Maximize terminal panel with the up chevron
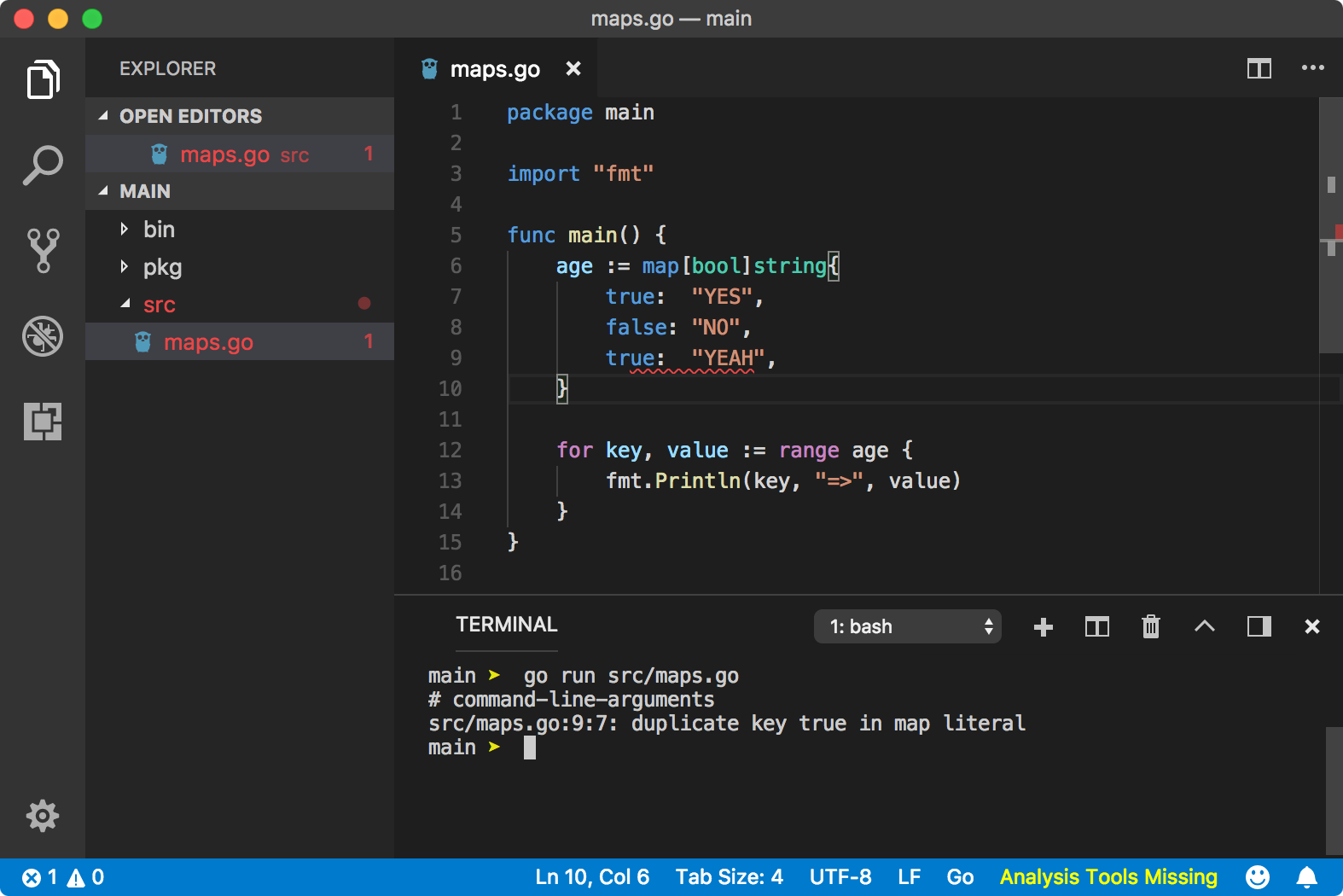This screenshot has width=1343, height=896. [1205, 626]
